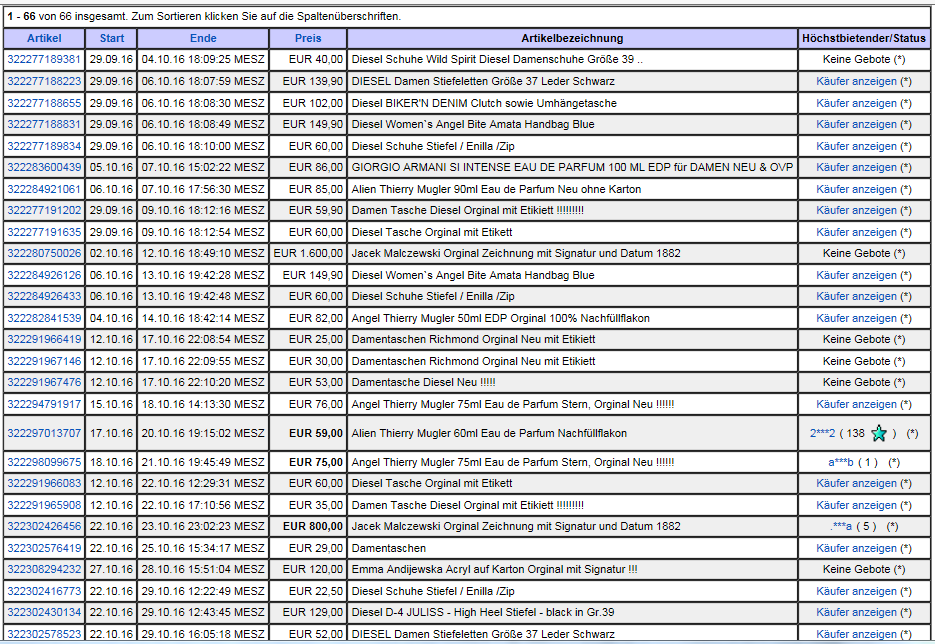Open article number 322277189381
Viewport: 935px width, 644px height.
coord(44,60)
